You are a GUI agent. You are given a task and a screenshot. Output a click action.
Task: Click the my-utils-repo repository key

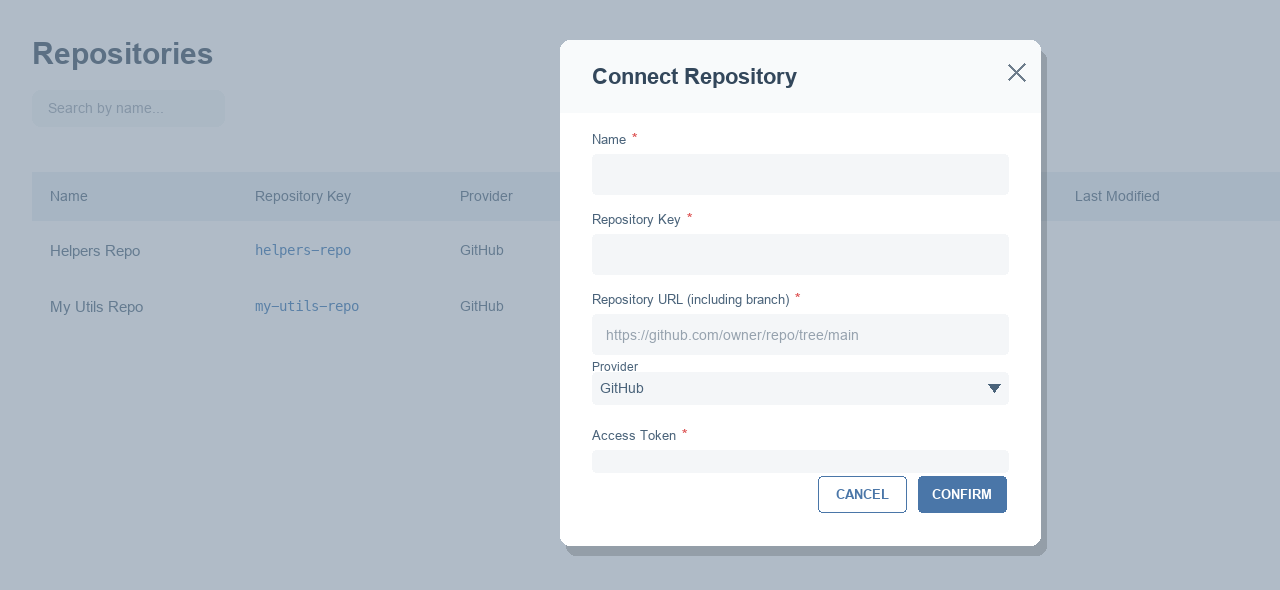coord(307,306)
